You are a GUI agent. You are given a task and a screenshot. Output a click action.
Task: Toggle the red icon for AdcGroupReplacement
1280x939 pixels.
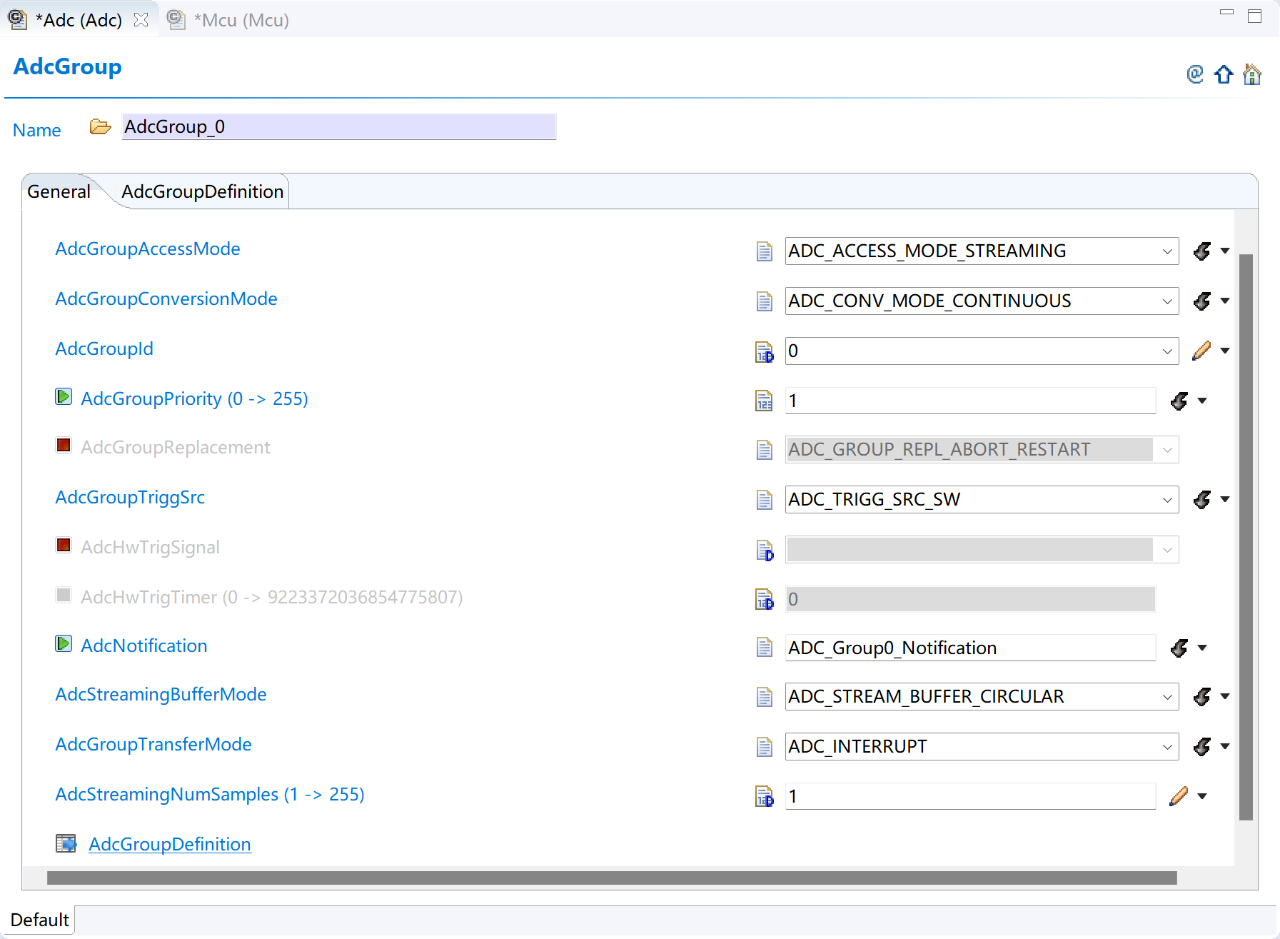pyautogui.click(x=64, y=446)
